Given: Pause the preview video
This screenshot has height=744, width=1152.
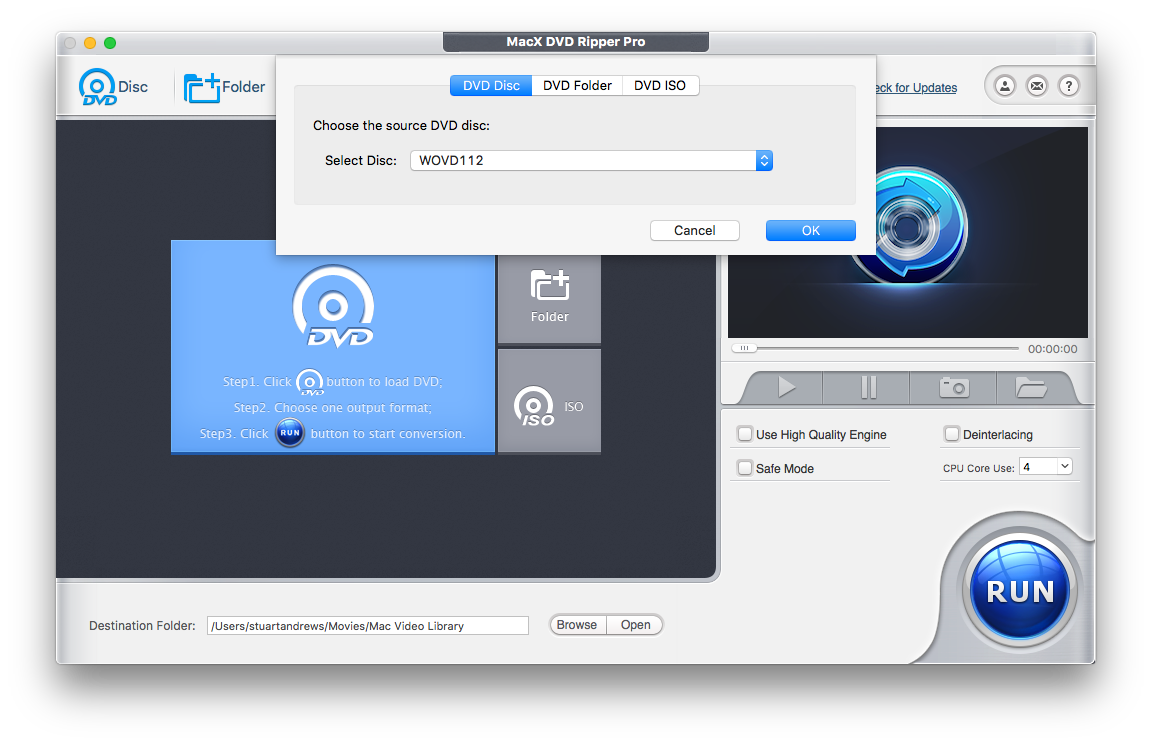Looking at the screenshot, I should 868,387.
